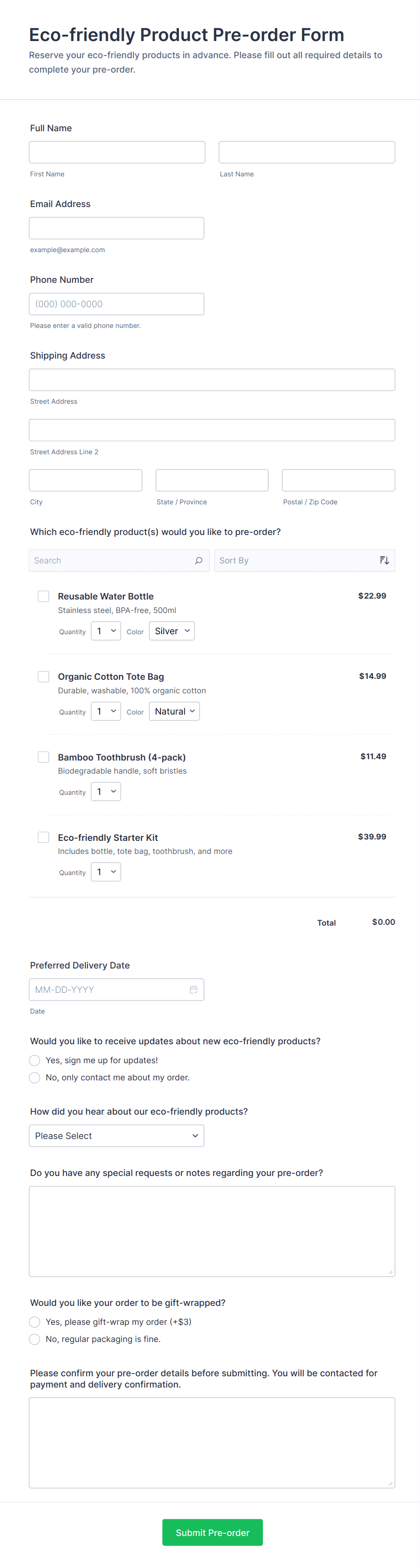
Task: Select the Organic Cotton Tote Bag checkbox
Action: [43, 677]
